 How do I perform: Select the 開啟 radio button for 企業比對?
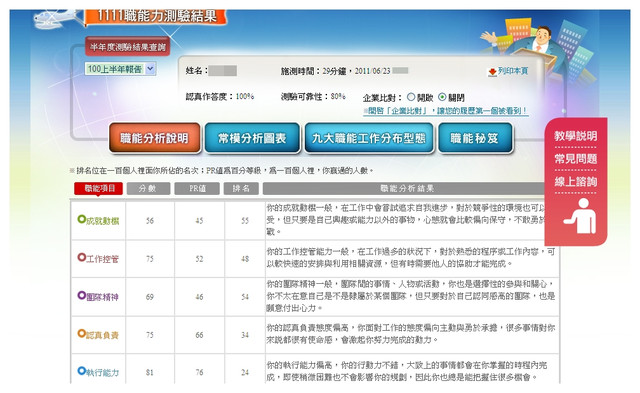click(x=411, y=97)
